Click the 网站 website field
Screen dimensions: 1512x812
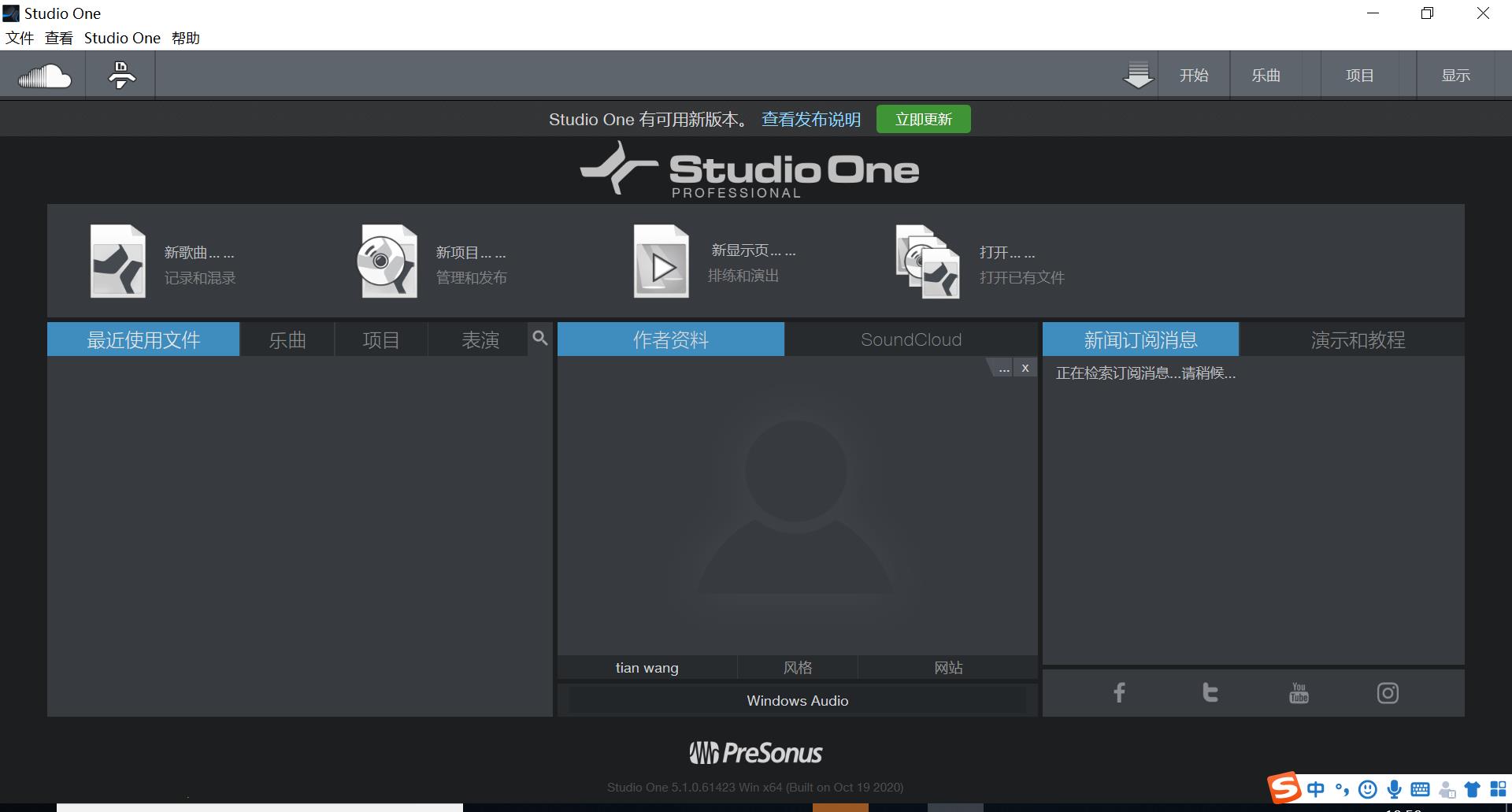click(948, 667)
